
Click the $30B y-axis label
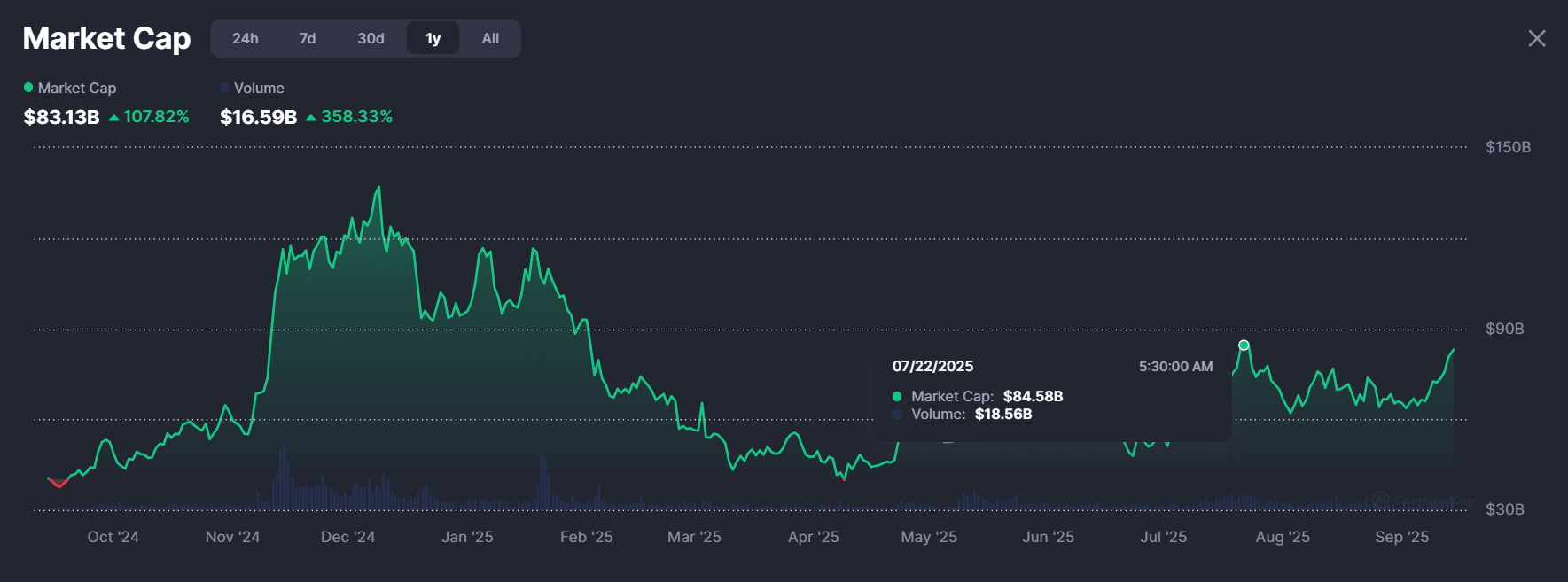coord(1504,509)
